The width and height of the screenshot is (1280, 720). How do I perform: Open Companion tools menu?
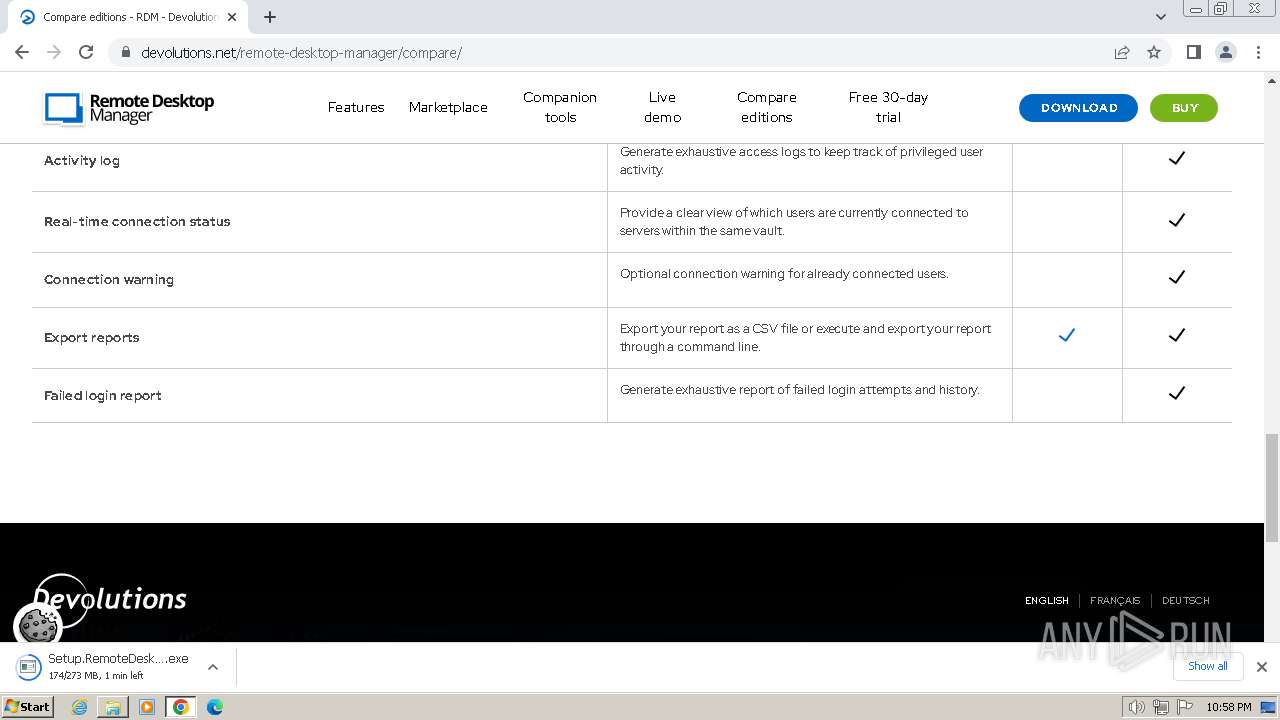click(x=560, y=107)
